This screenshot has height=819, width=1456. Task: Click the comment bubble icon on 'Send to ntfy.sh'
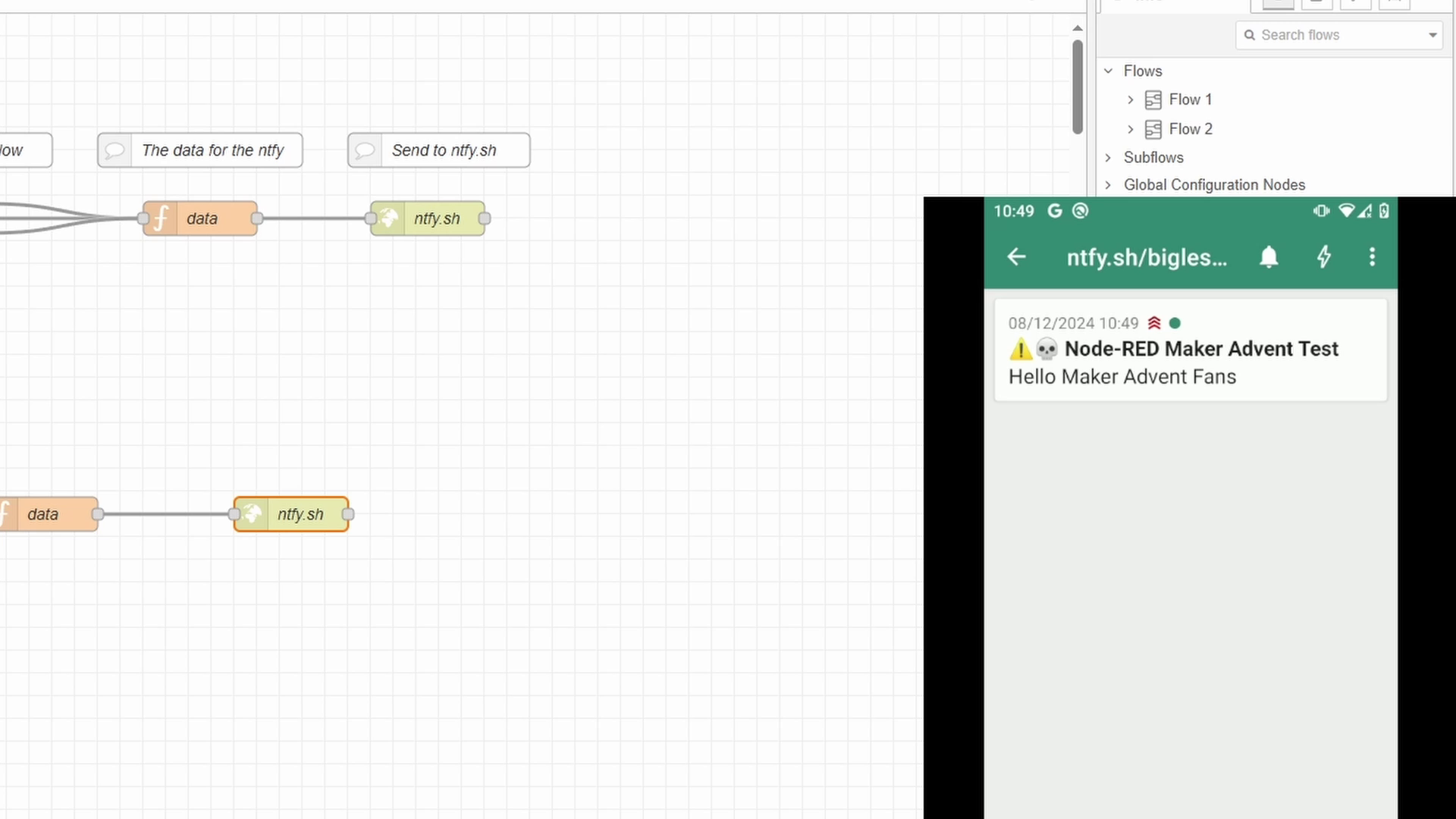[x=365, y=150]
